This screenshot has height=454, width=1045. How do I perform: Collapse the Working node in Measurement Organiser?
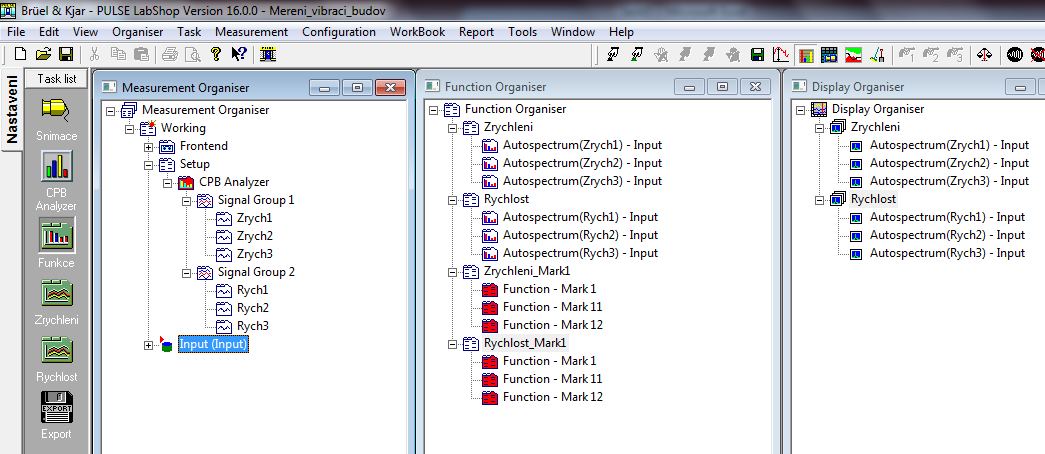(129, 128)
